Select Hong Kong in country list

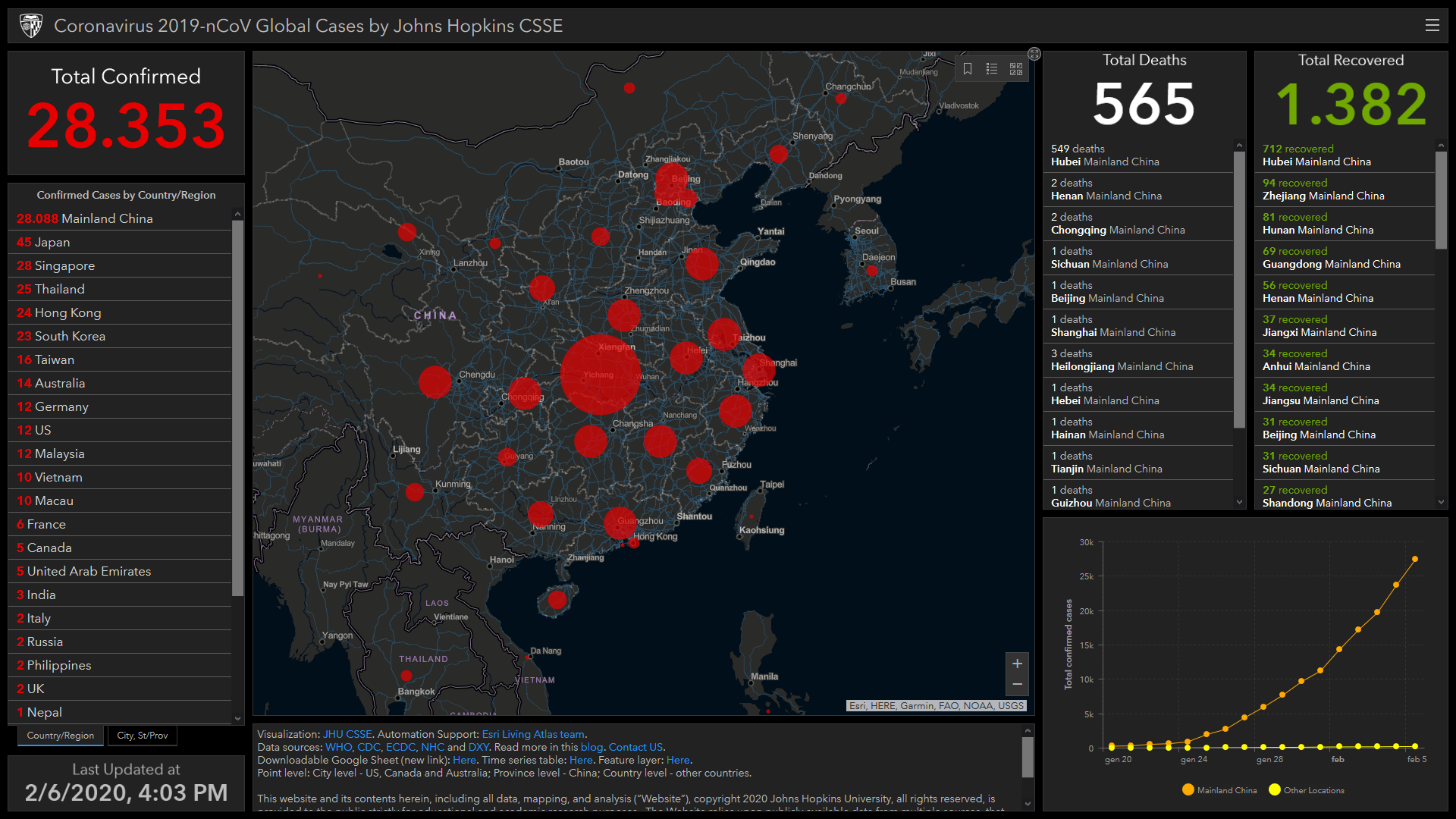pyautogui.click(x=120, y=312)
